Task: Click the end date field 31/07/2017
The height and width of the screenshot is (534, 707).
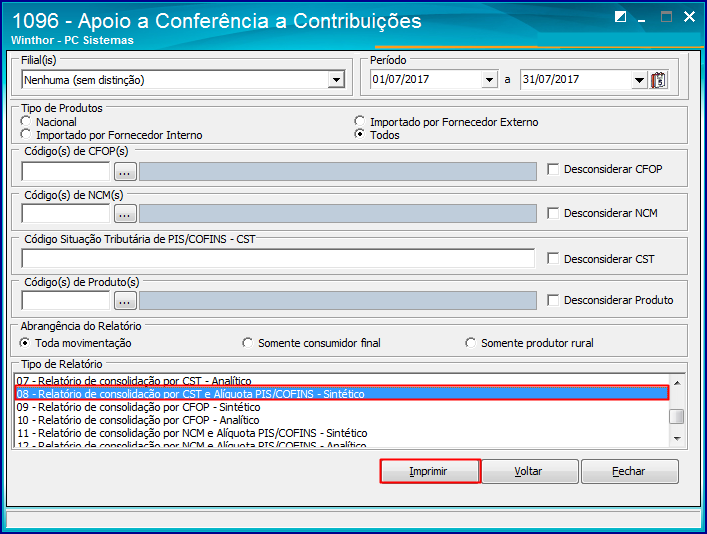Action: (x=576, y=80)
